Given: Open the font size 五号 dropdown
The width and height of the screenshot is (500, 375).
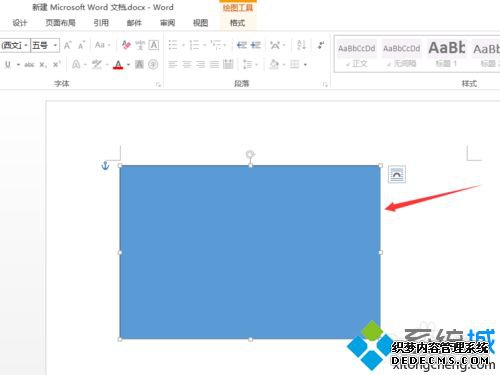Looking at the screenshot, I should (55, 45).
